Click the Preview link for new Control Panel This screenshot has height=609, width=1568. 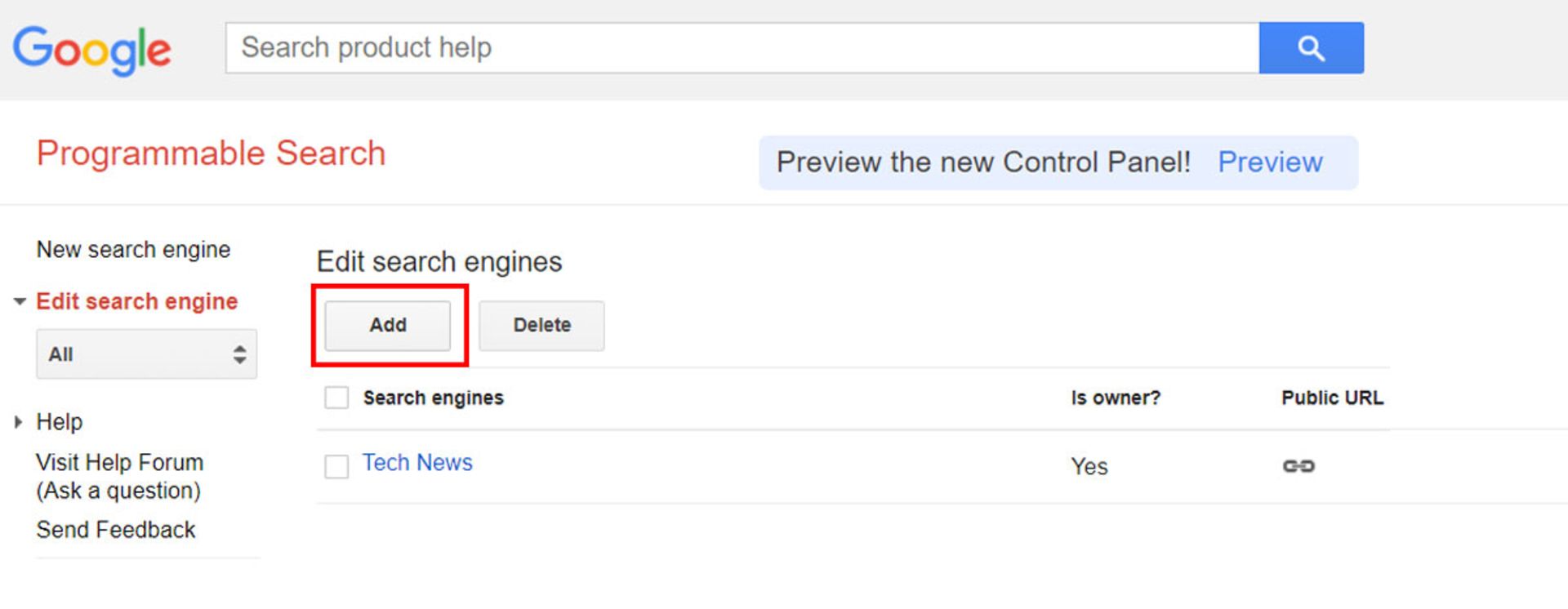[x=1270, y=162]
